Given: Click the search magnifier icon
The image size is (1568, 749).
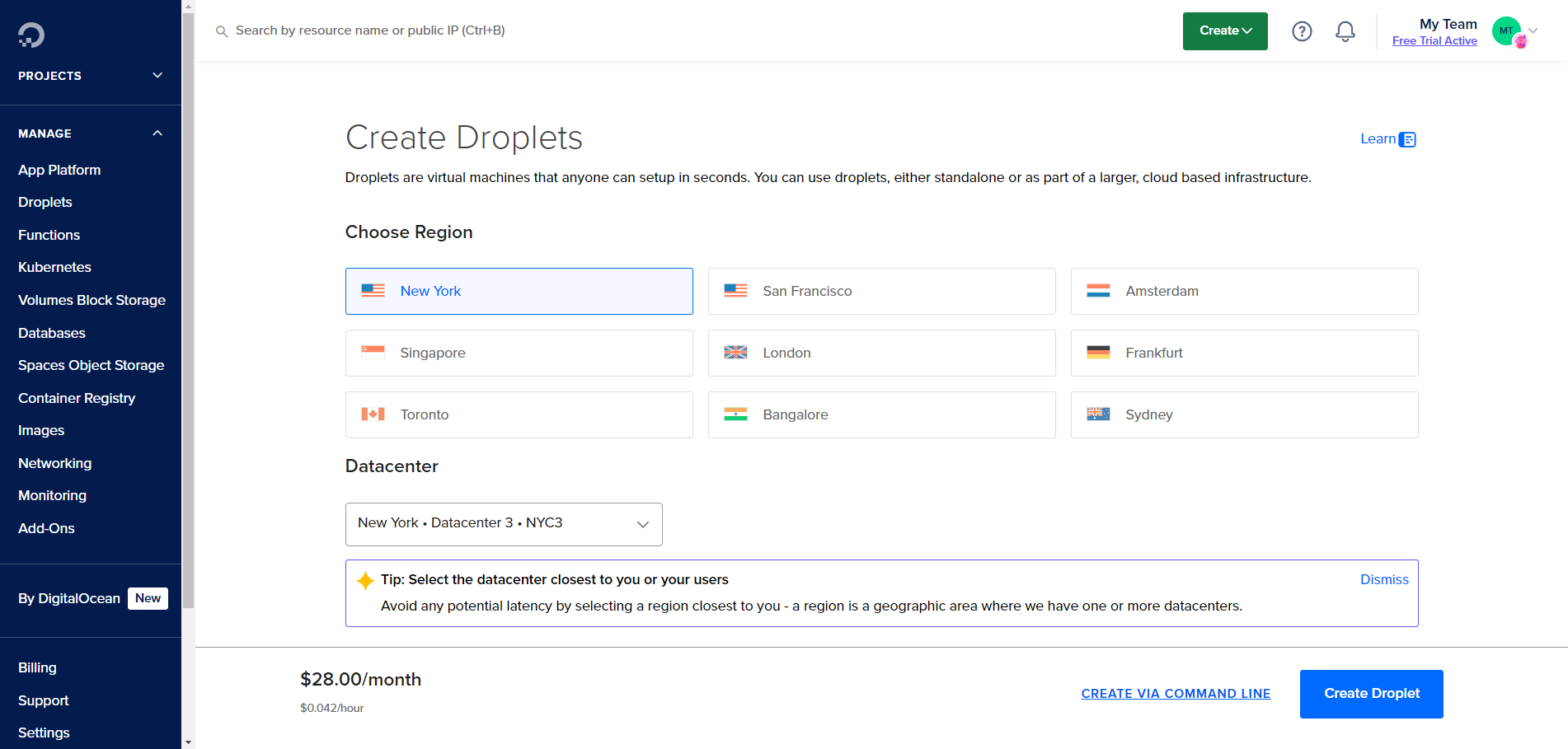Looking at the screenshot, I should pos(222,31).
